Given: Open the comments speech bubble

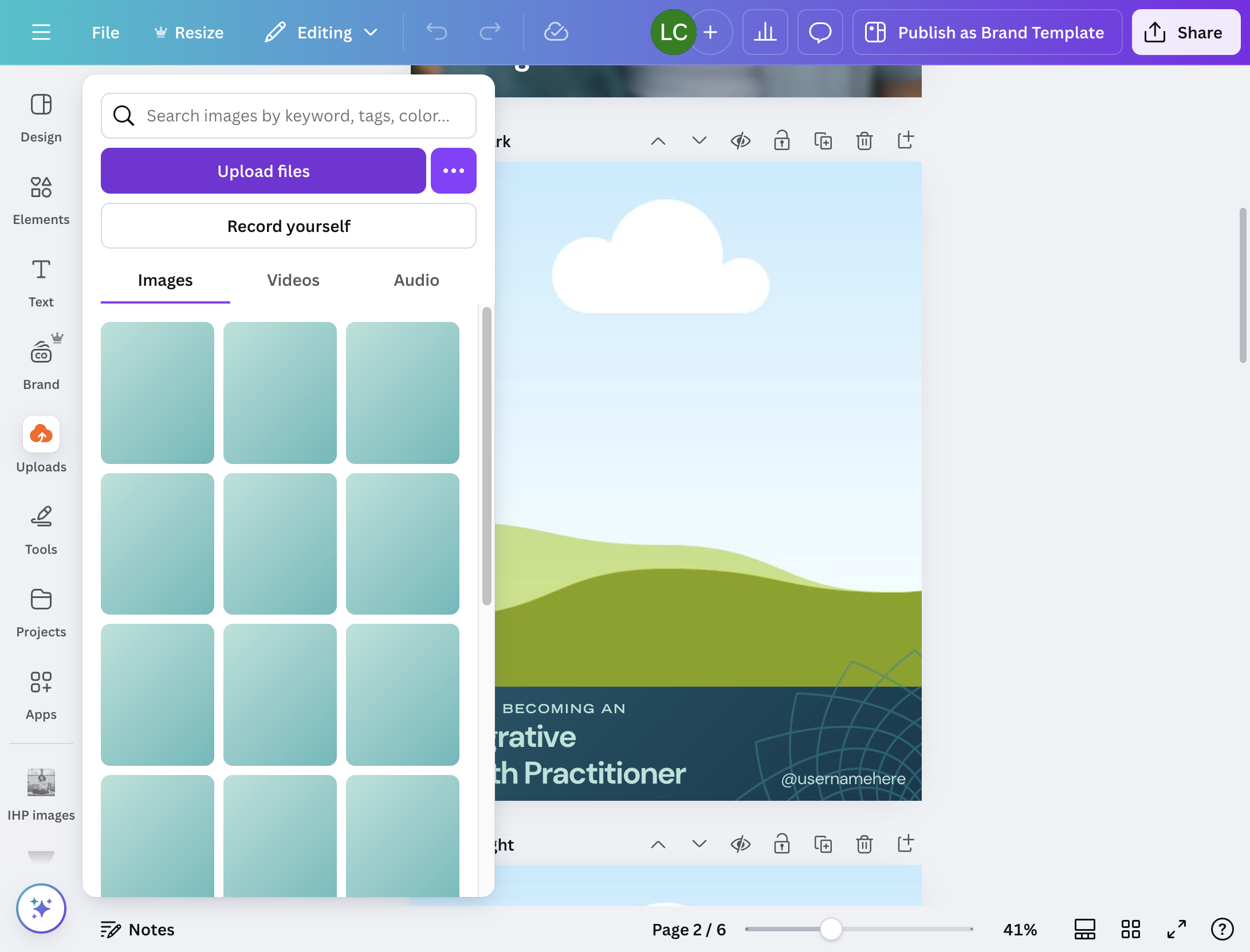Looking at the screenshot, I should coord(820,32).
